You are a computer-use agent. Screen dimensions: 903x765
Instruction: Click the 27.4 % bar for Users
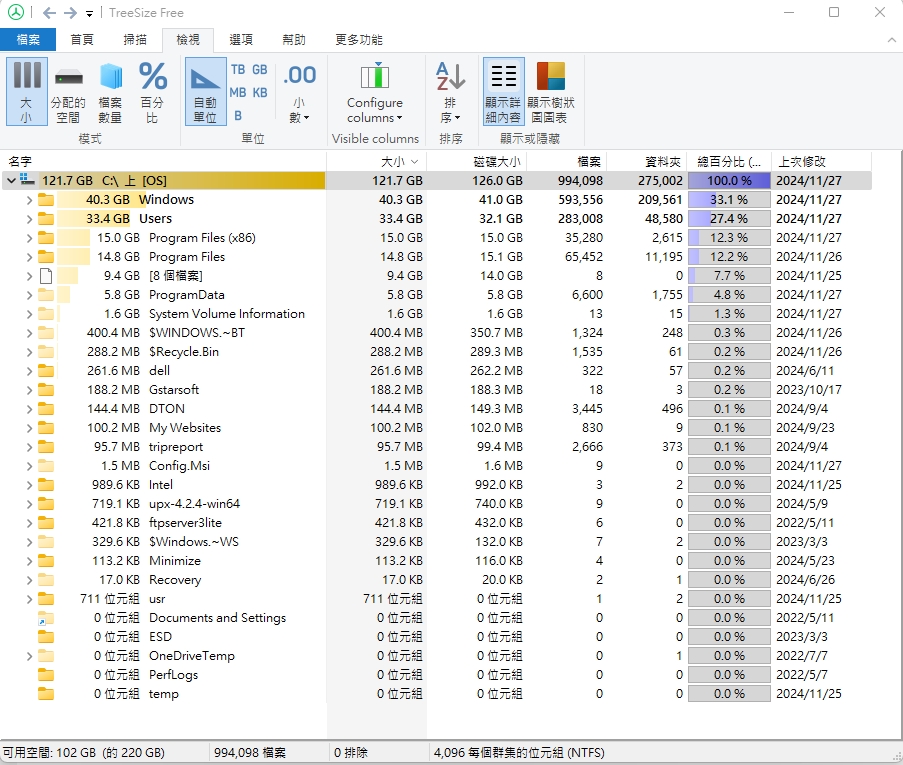(729, 219)
